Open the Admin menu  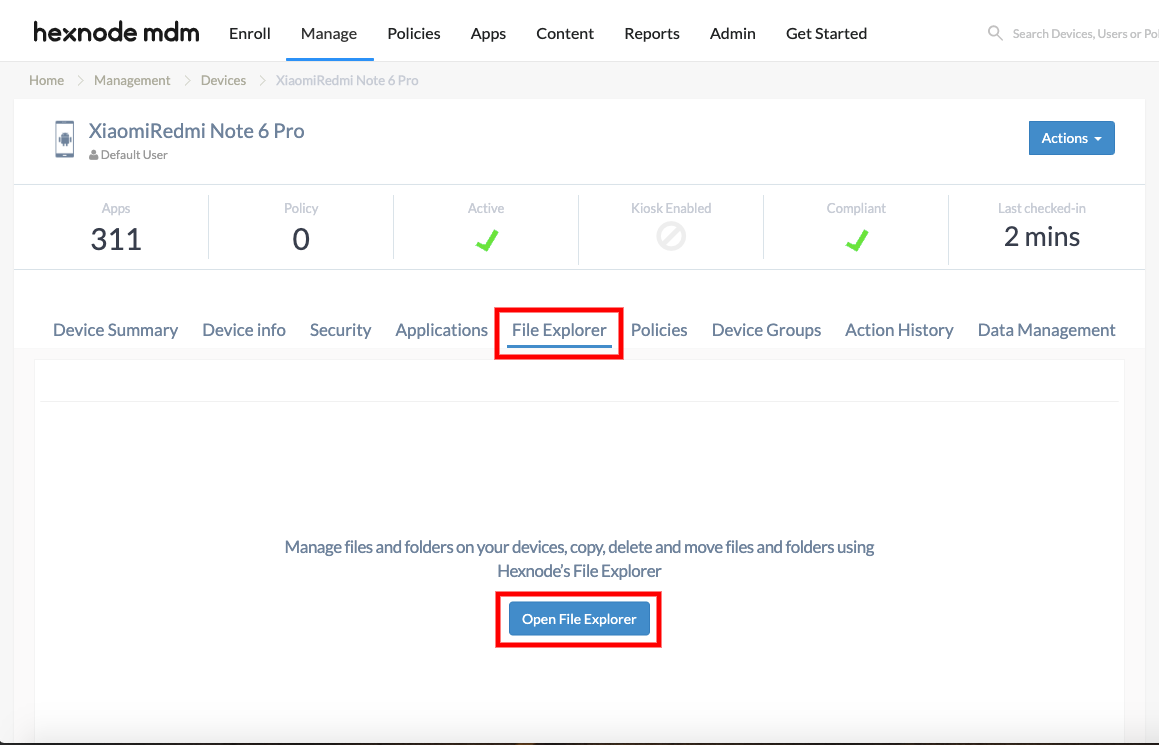(x=733, y=33)
